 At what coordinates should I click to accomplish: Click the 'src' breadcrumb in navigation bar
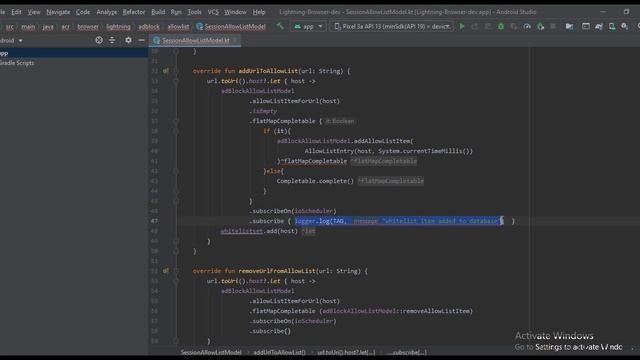[x=9, y=27]
